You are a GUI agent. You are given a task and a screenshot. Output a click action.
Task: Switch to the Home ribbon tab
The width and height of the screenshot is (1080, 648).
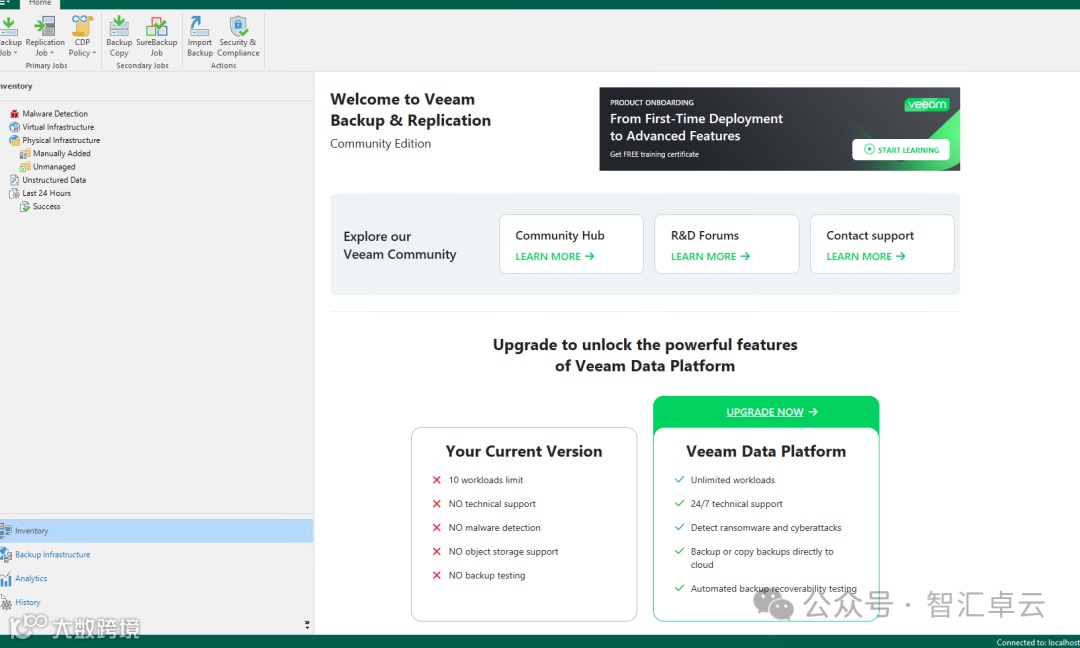click(40, 3)
